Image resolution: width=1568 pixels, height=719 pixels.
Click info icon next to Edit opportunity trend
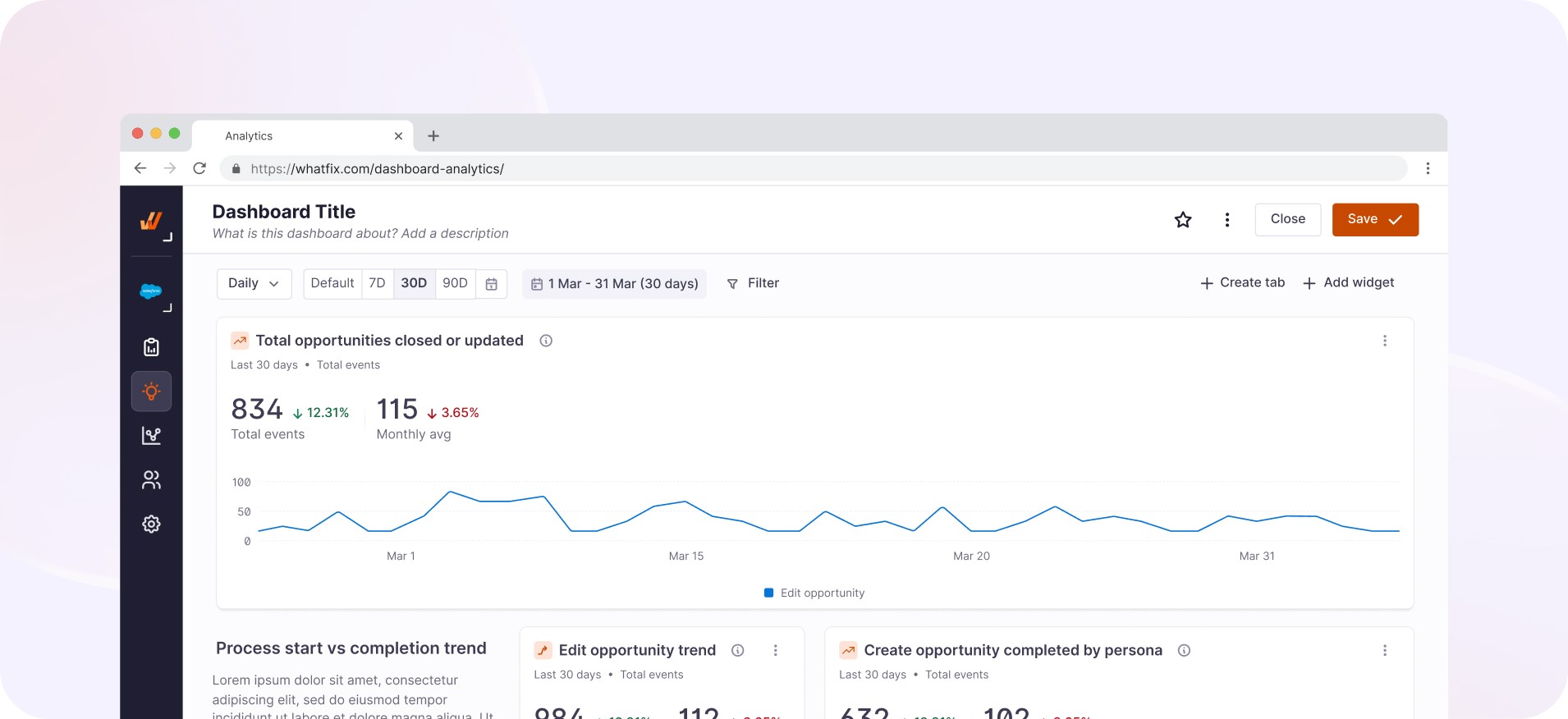coord(738,650)
